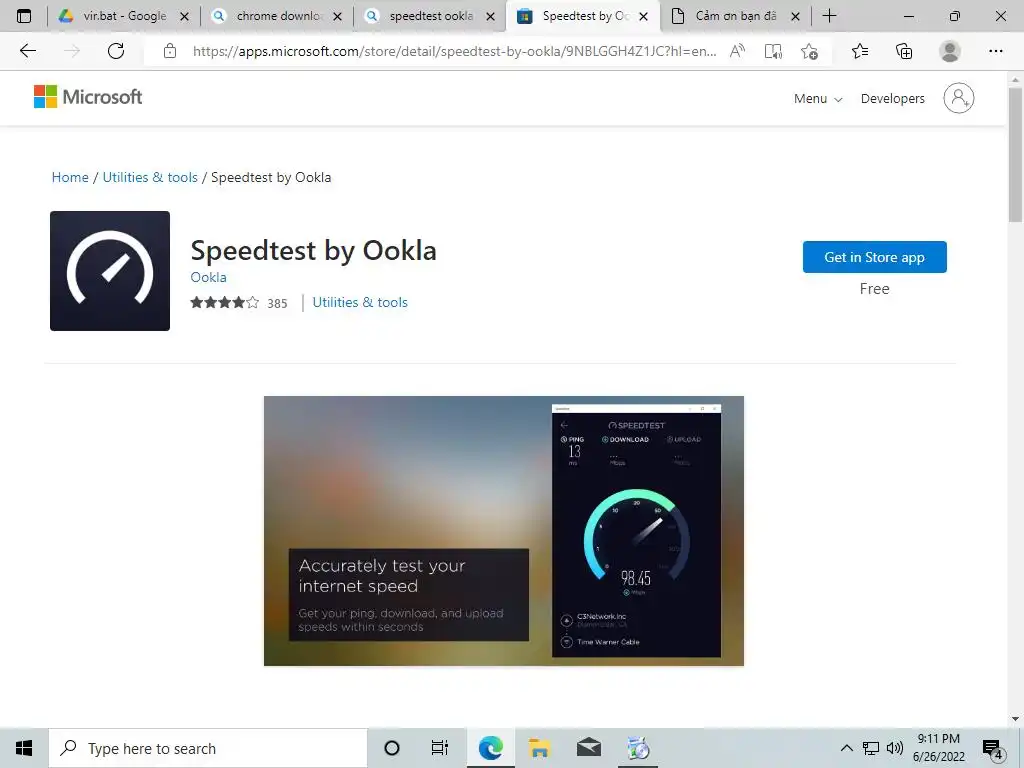Go back to the previous page
The height and width of the screenshot is (768, 1024).
click(27, 51)
